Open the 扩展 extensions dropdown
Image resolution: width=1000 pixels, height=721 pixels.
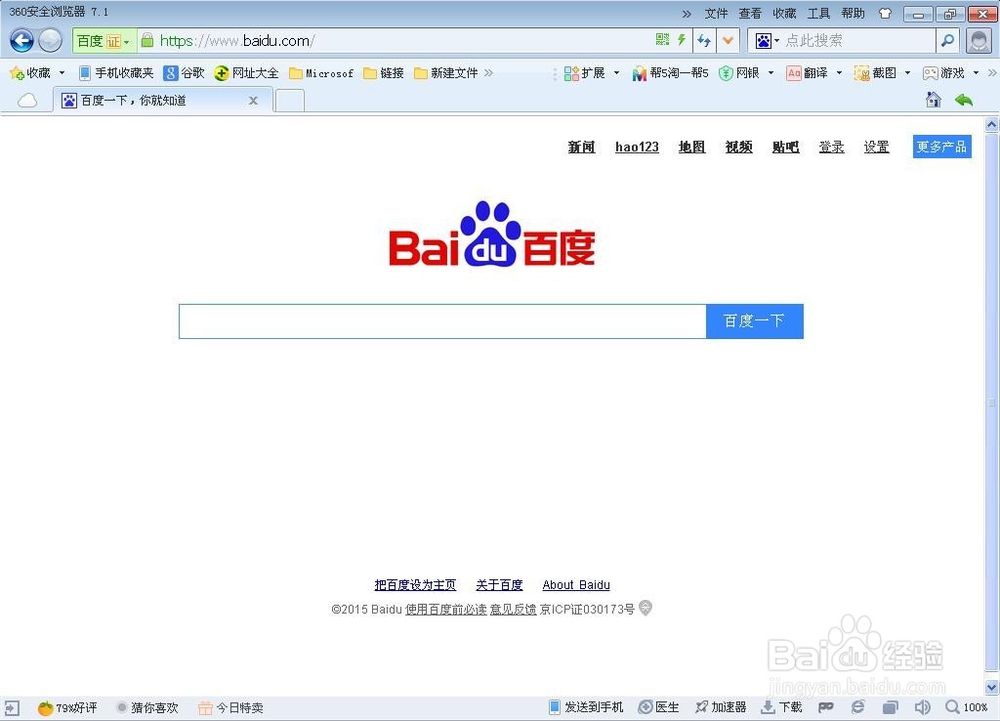[x=592, y=73]
